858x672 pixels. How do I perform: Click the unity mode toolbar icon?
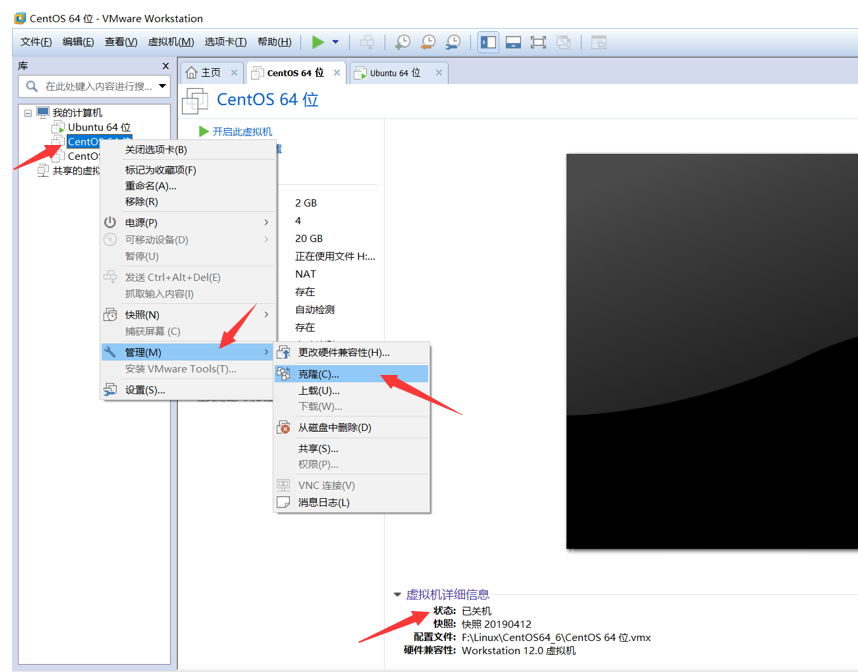coord(564,42)
